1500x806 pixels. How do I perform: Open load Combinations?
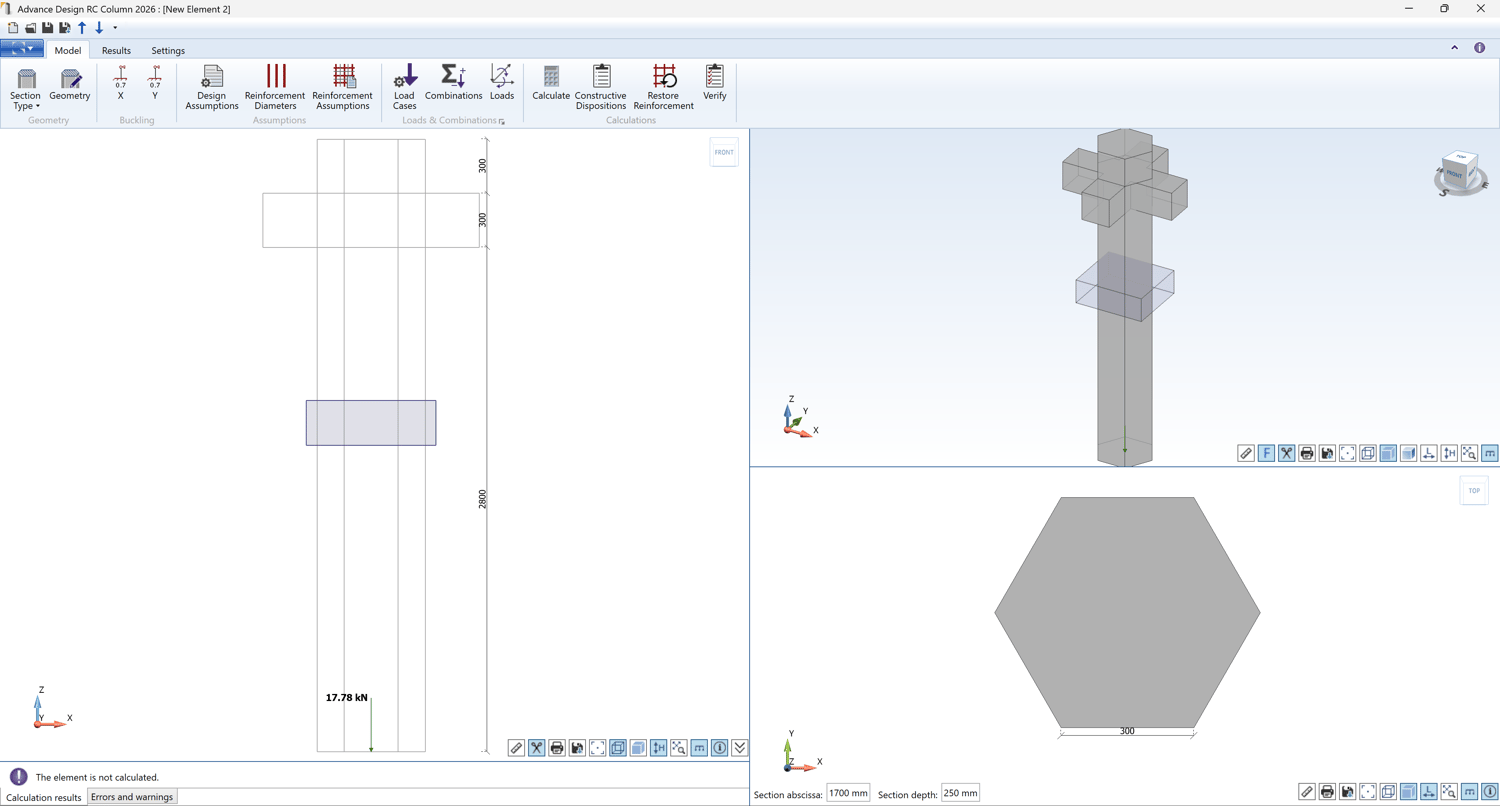(453, 84)
